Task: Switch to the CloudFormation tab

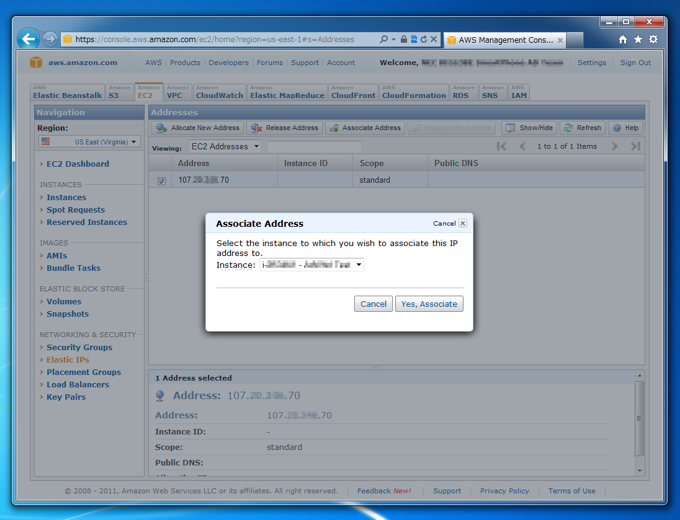Action: [414, 92]
